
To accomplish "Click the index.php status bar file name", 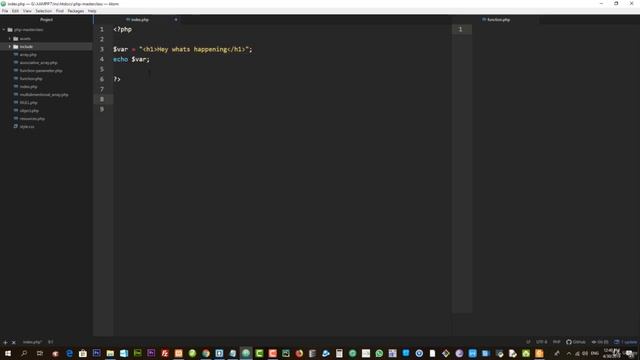I will [x=32, y=342].
